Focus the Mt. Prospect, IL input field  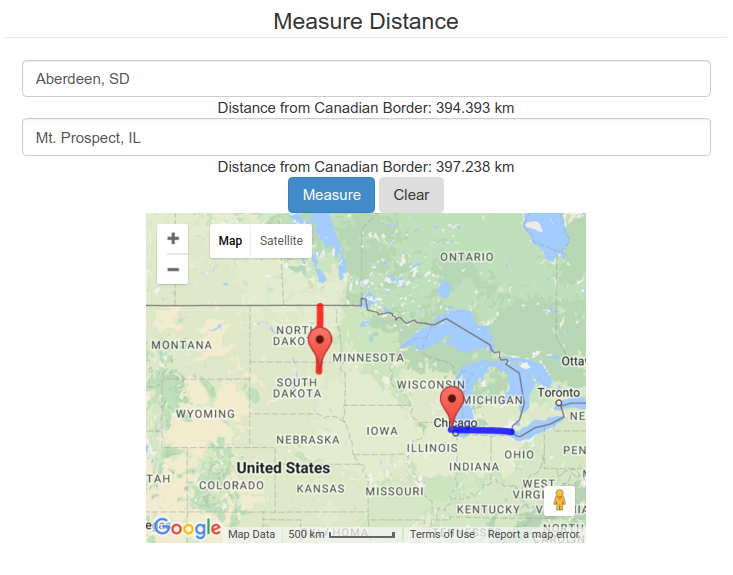366,137
